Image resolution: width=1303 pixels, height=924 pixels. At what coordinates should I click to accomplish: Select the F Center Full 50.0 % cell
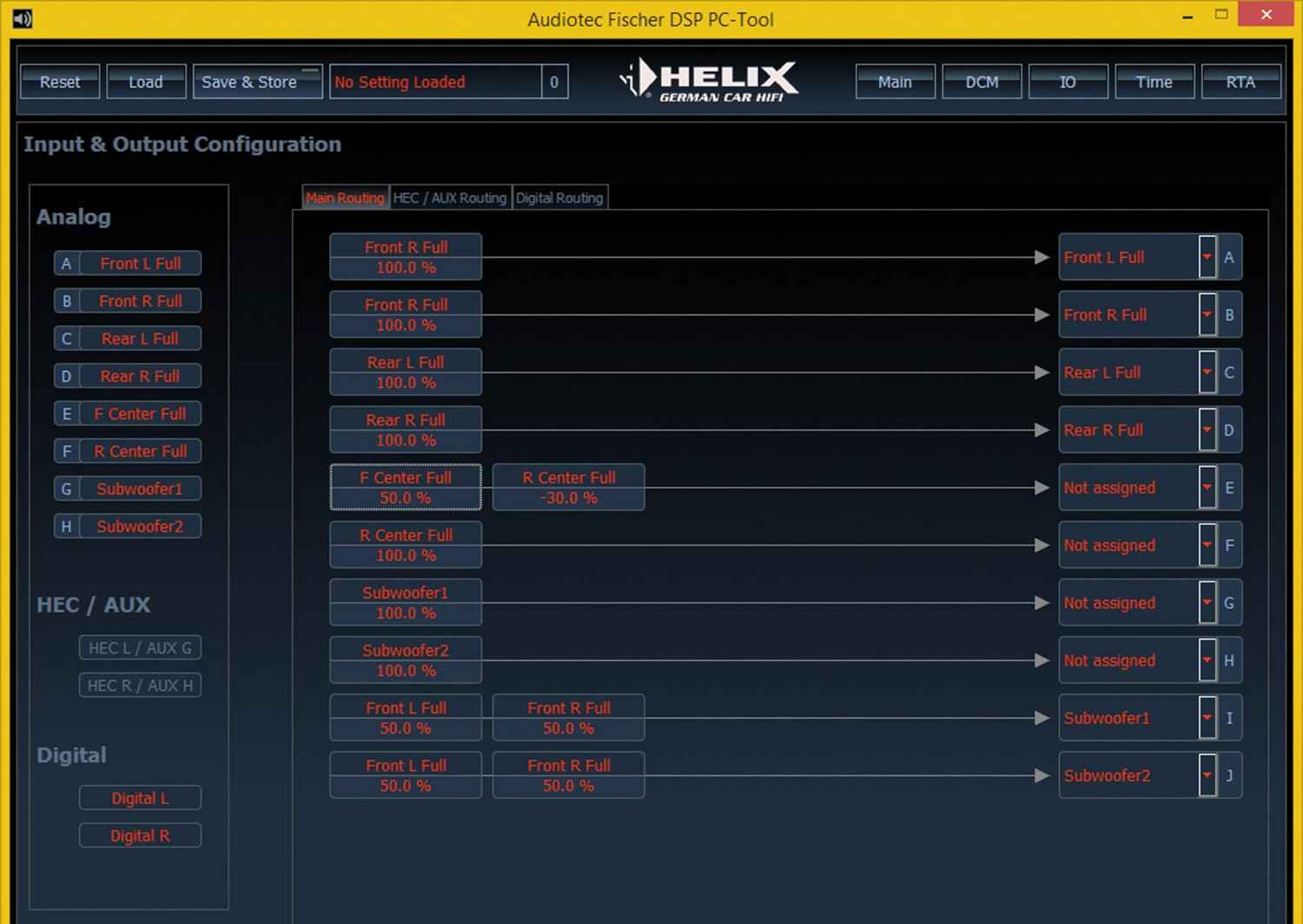(406, 487)
